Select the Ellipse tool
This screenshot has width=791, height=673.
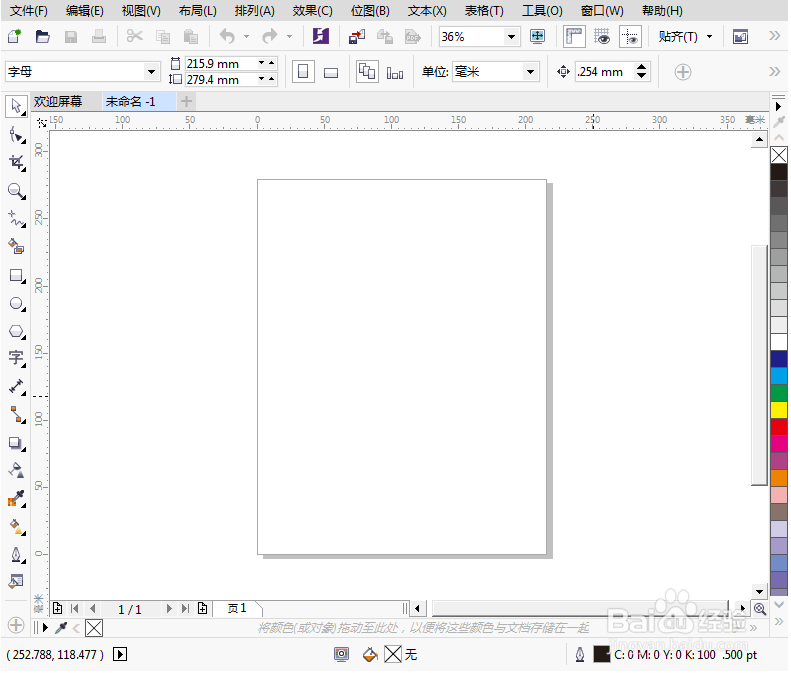coord(16,304)
